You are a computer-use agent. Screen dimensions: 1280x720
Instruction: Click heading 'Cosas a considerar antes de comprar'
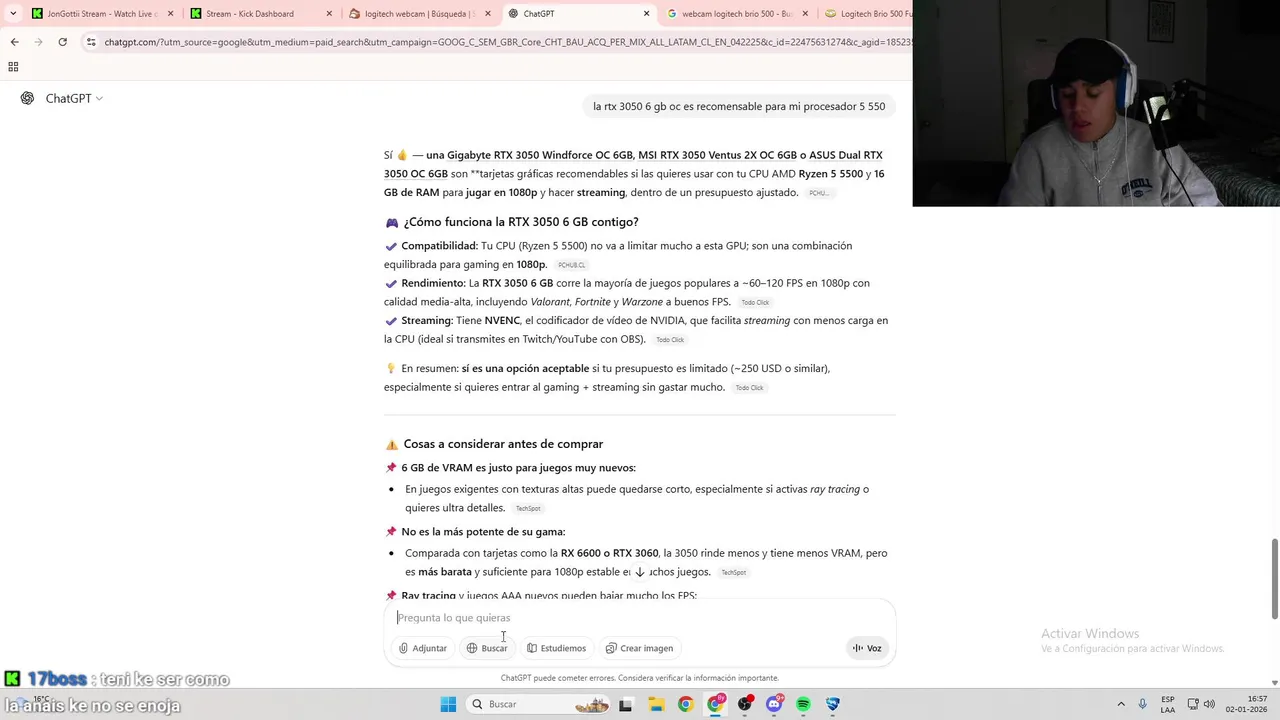pyautogui.click(x=503, y=444)
